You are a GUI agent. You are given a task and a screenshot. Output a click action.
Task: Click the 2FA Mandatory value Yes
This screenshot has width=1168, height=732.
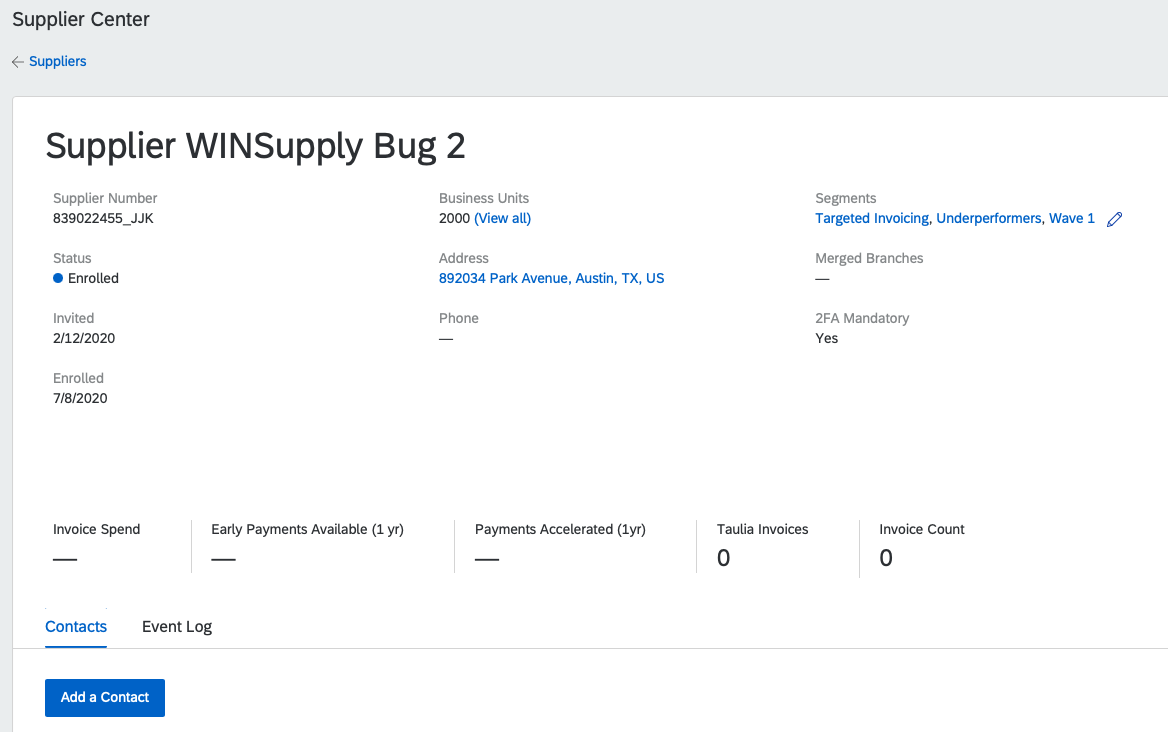[827, 338]
